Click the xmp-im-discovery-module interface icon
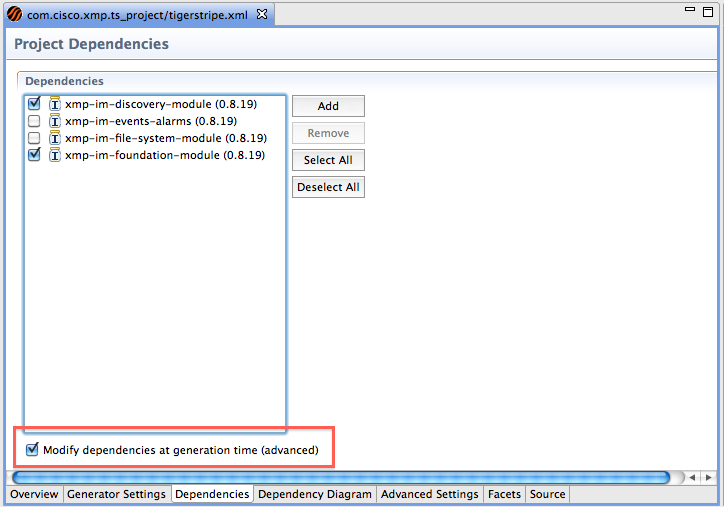The height and width of the screenshot is (507, 724). click(x=55, y=104)
